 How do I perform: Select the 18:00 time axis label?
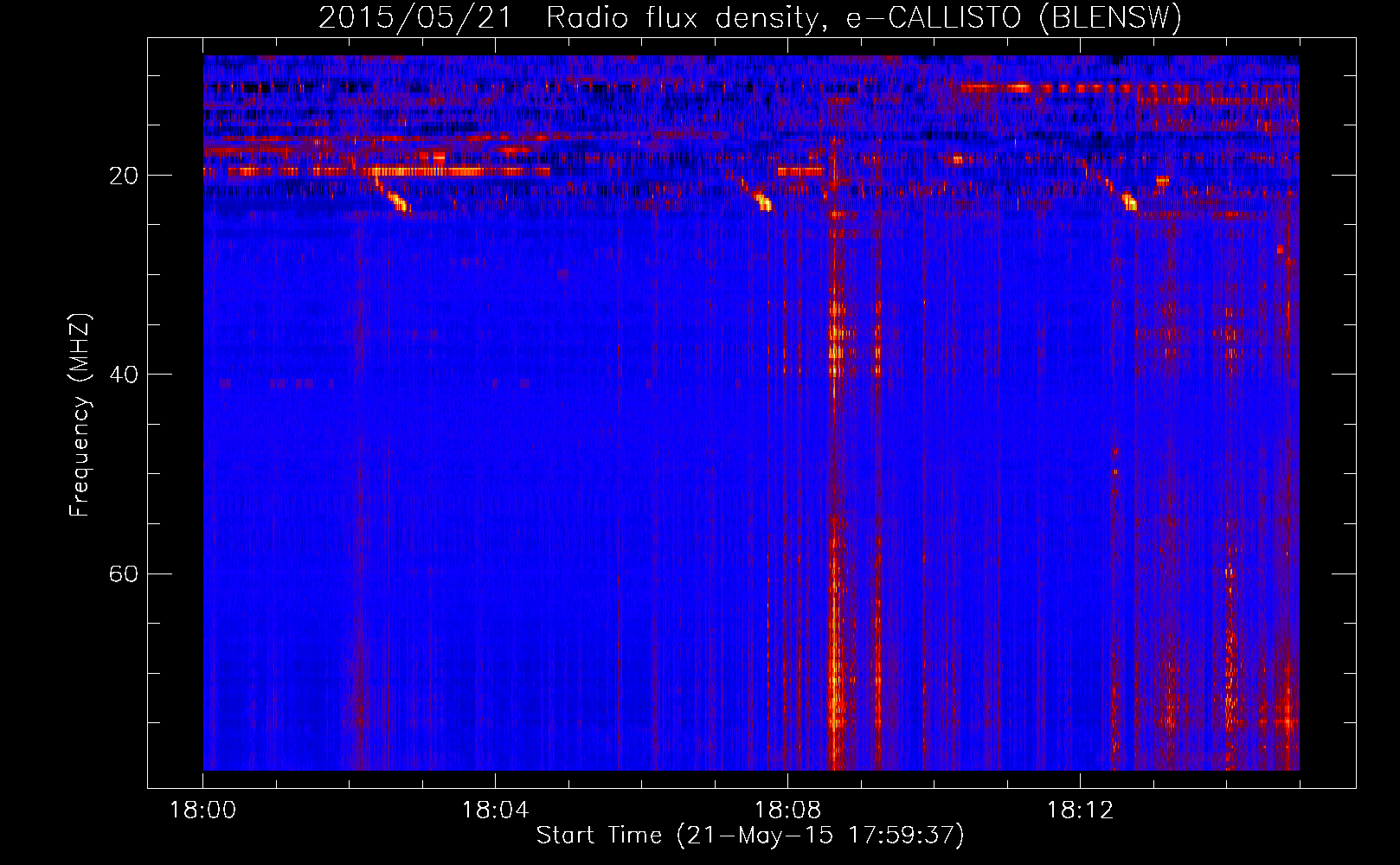(202, 811)
